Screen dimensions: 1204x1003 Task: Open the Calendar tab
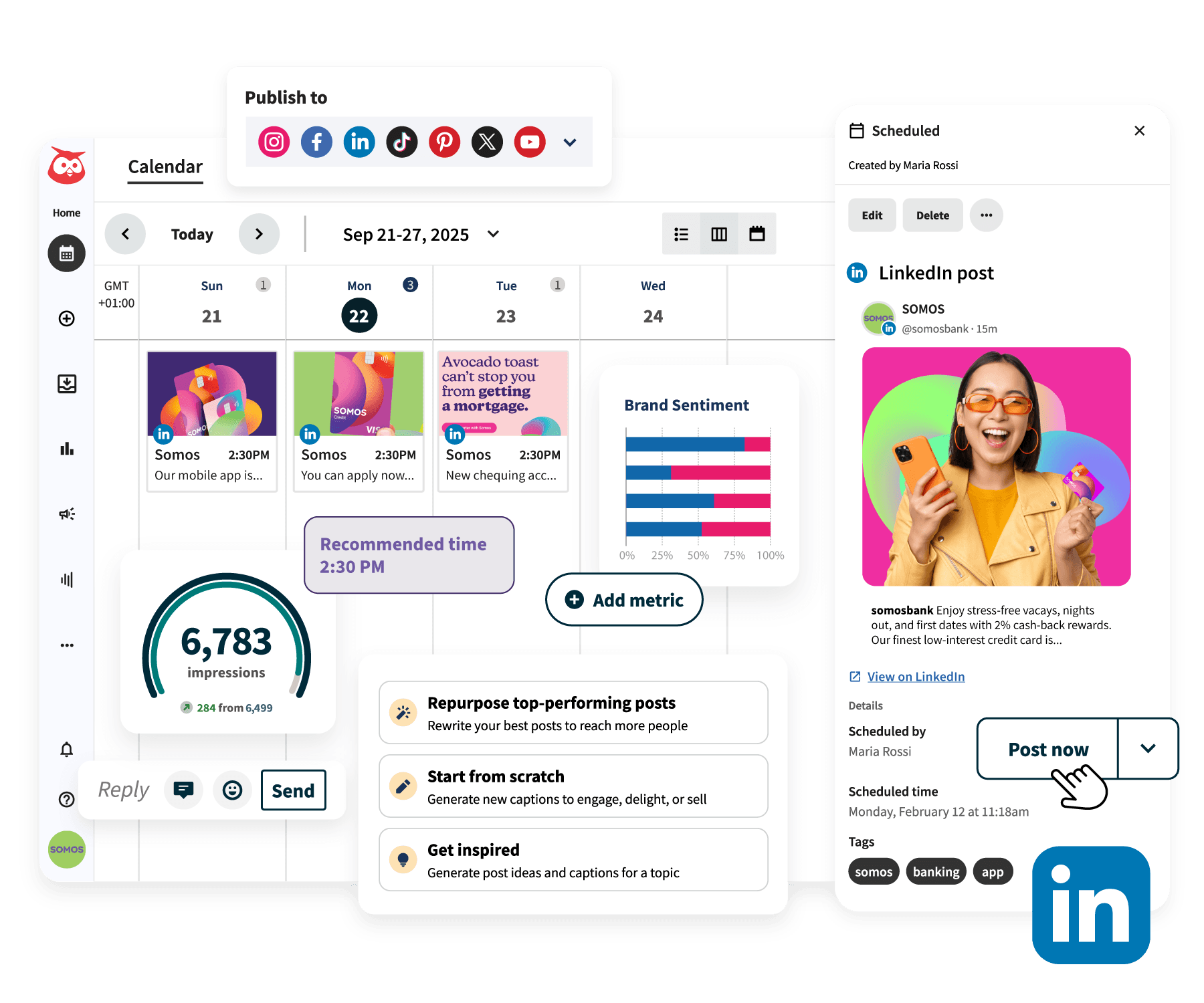tap(165, 167)
